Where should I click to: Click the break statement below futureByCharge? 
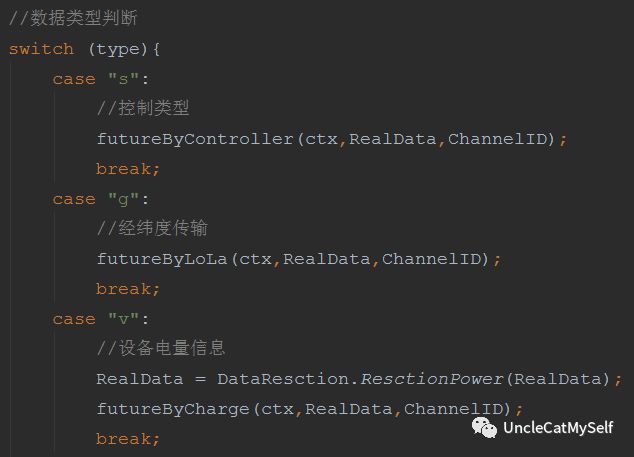[126, 439]
